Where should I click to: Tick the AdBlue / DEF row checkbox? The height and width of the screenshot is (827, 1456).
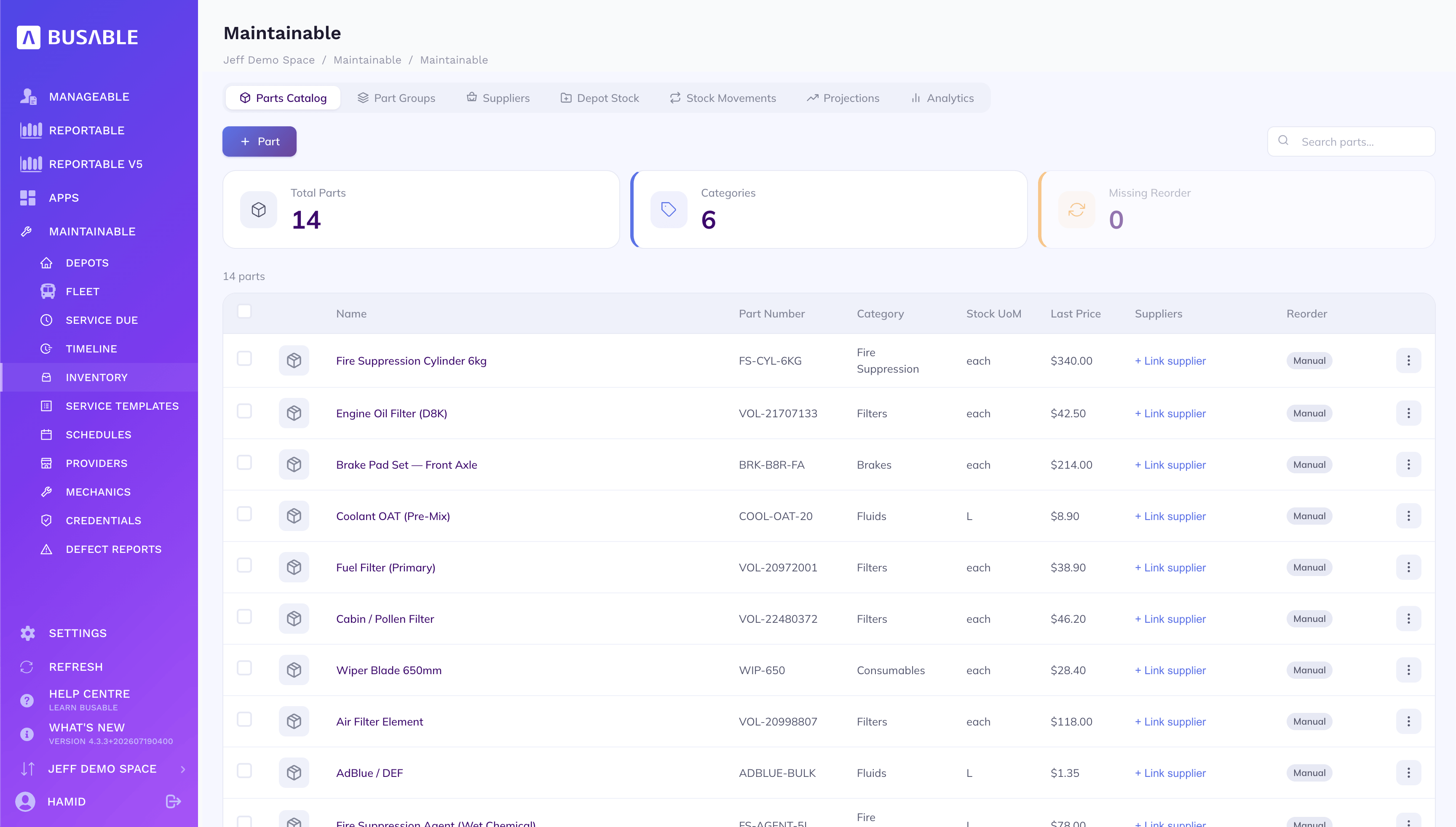pos(244,771)
